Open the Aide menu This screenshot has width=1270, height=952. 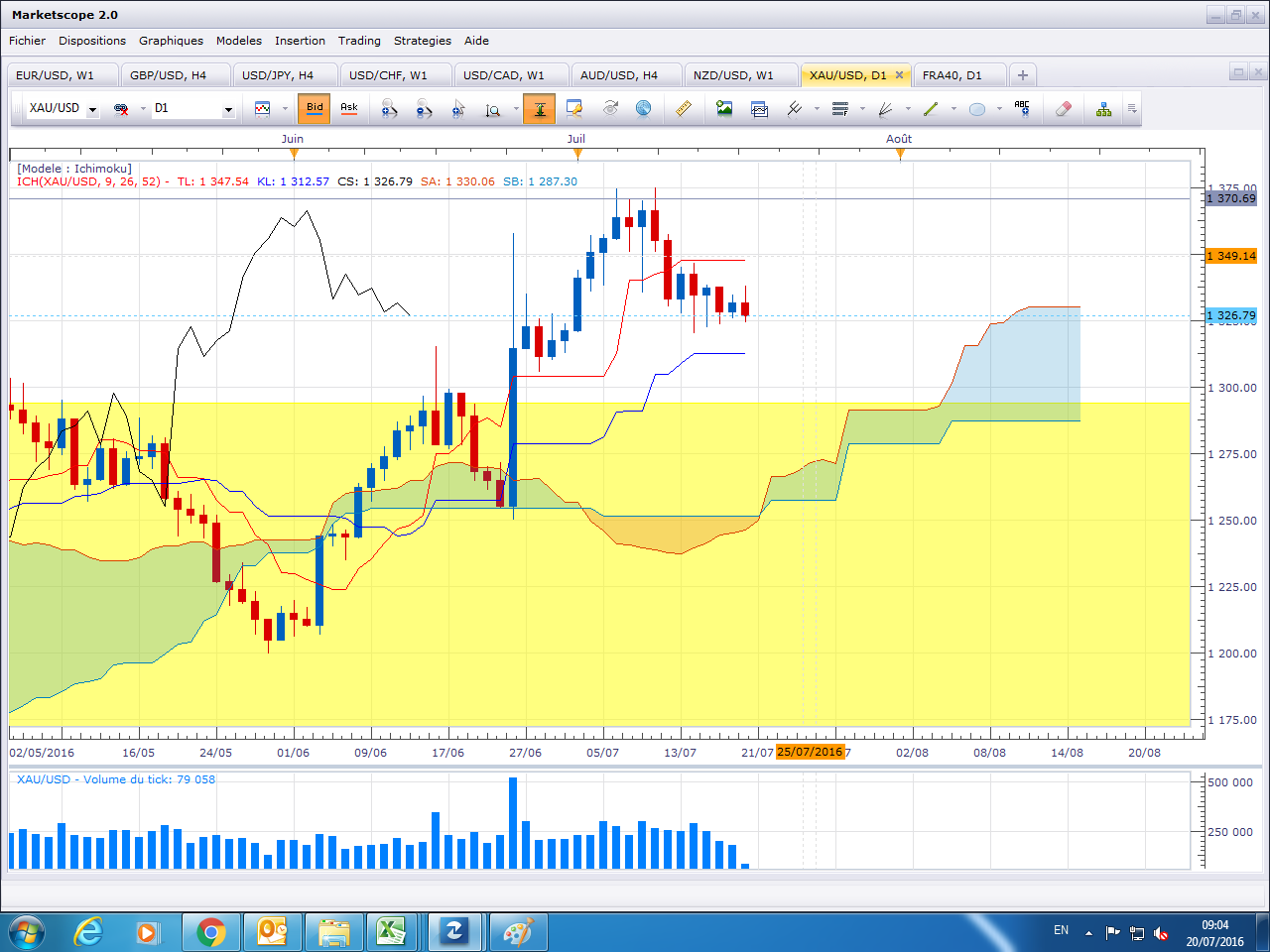(x=476, y=41)
